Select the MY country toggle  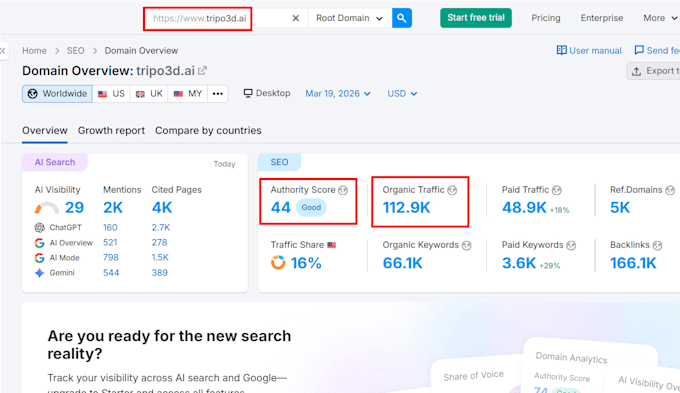(x=188, y=94)
